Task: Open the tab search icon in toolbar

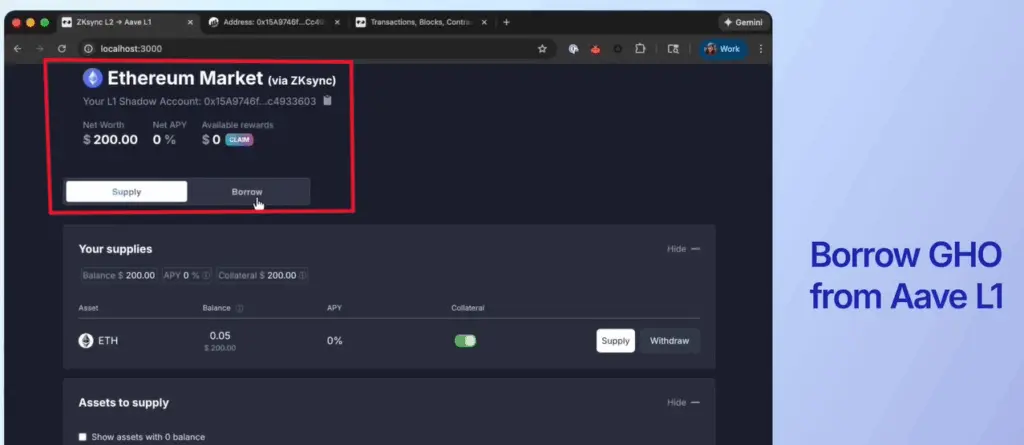Action: click(x=673, y=49)
